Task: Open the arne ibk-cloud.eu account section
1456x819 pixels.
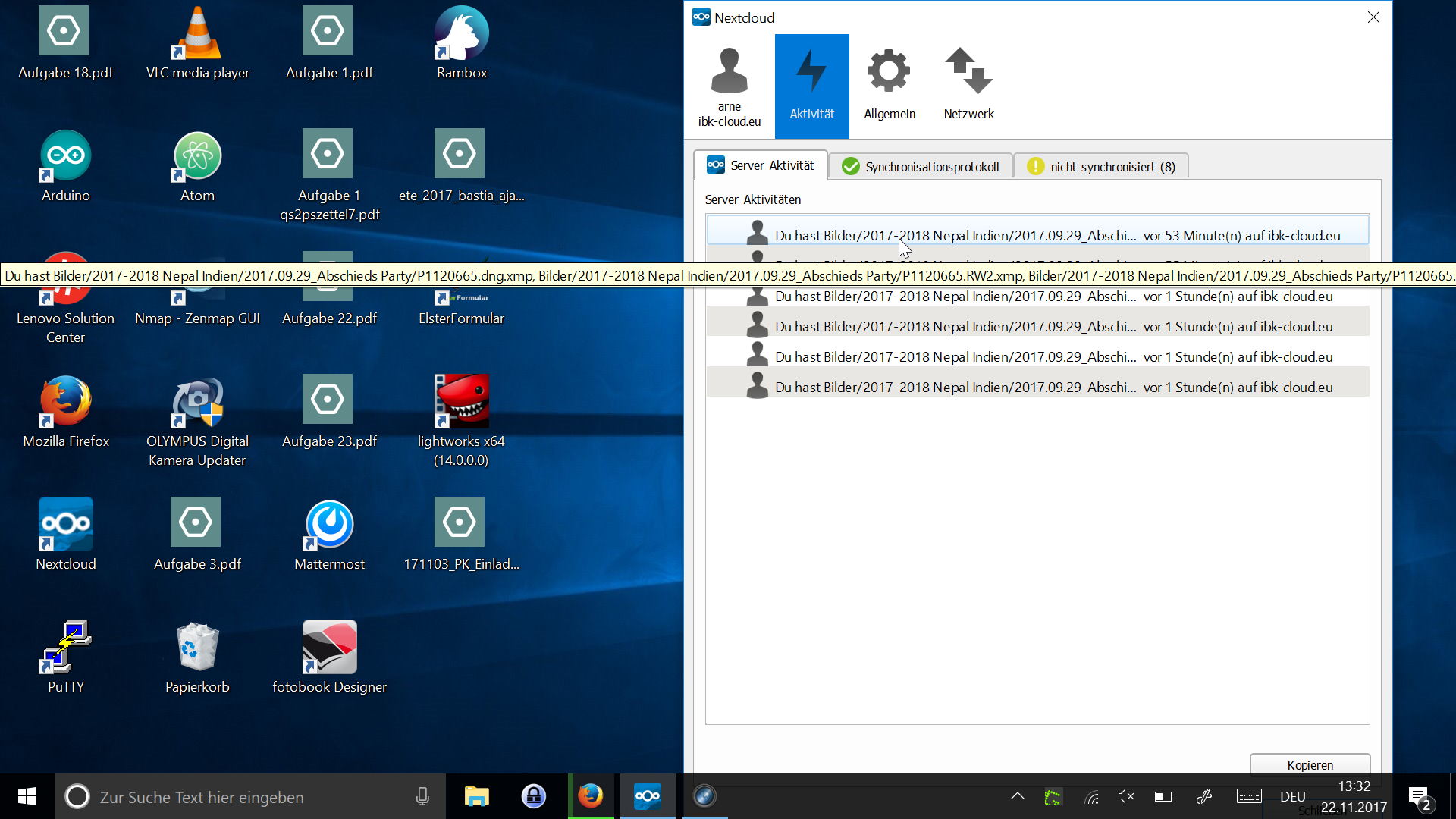Action: 730,86
